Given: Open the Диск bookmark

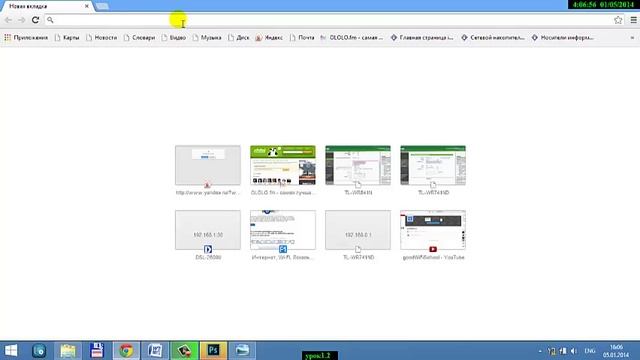Looking at the screenshot, I should [x=239, y=38].
